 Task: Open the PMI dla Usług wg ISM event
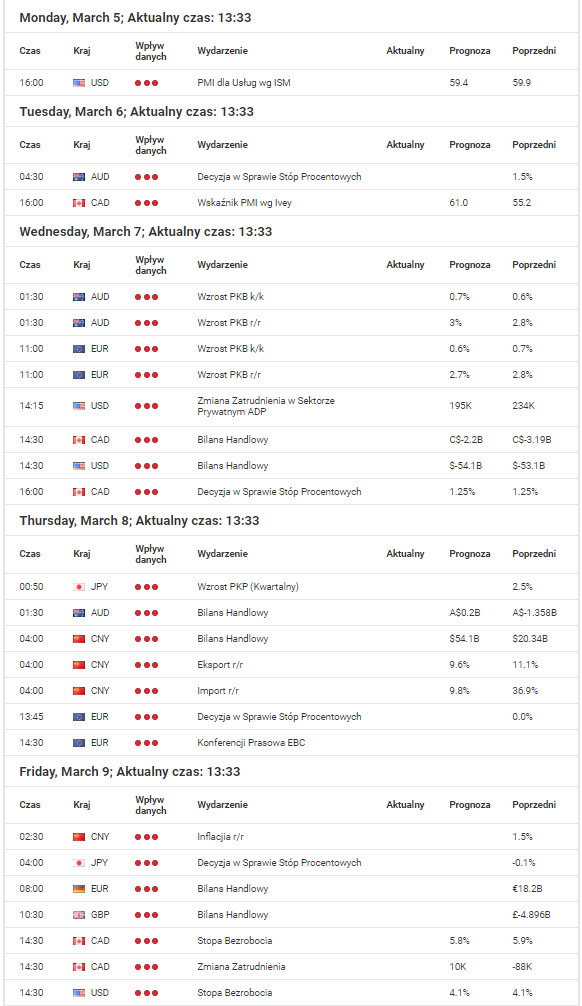pyautogui.click(x=244, y=83)
